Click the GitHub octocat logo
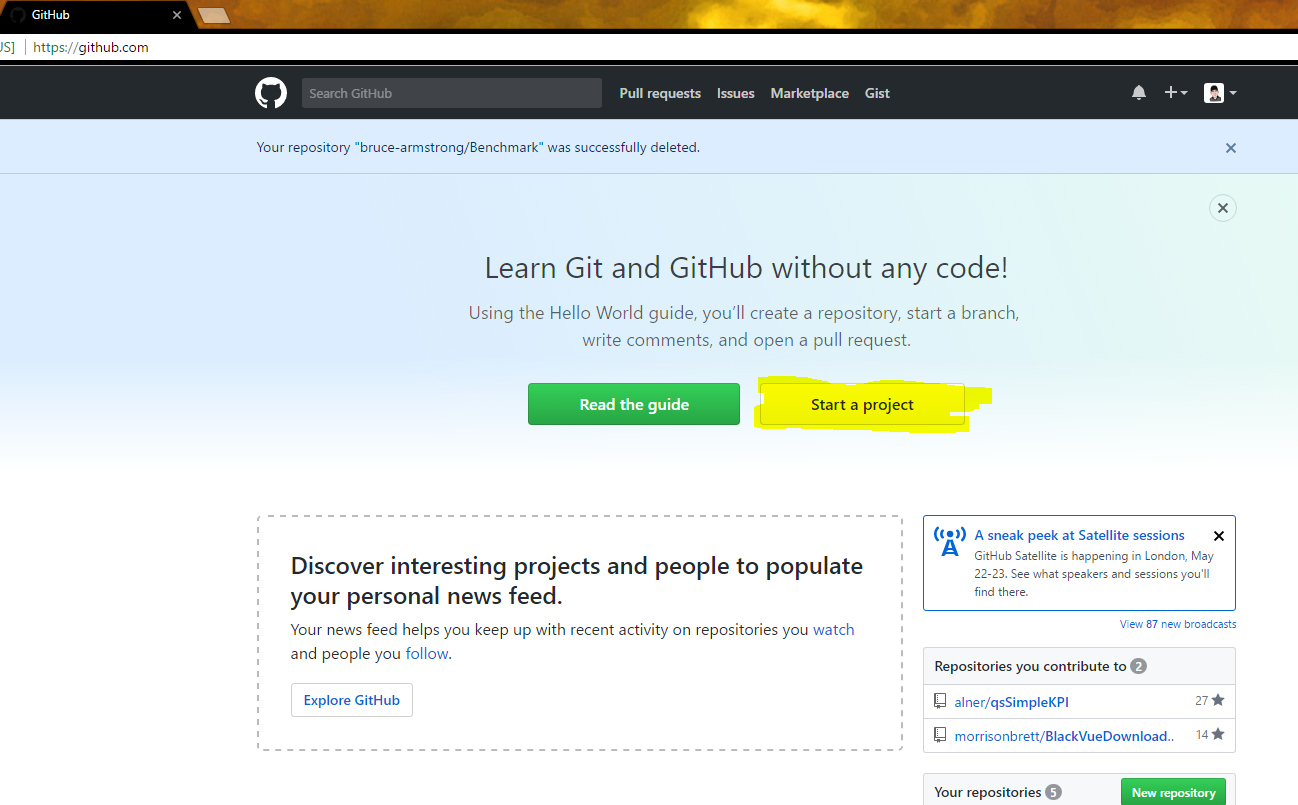The width and height of the screenshot is (1298, 805). point(270,93)
